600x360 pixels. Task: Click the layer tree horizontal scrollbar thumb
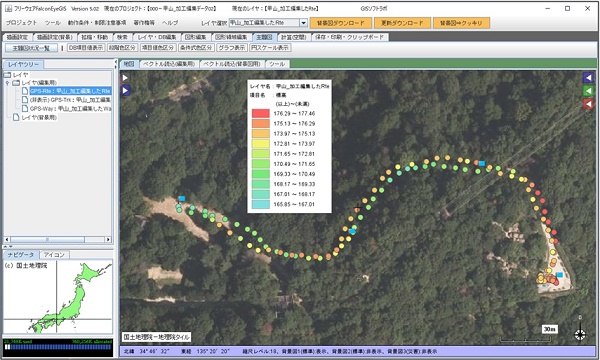point(47,239)
